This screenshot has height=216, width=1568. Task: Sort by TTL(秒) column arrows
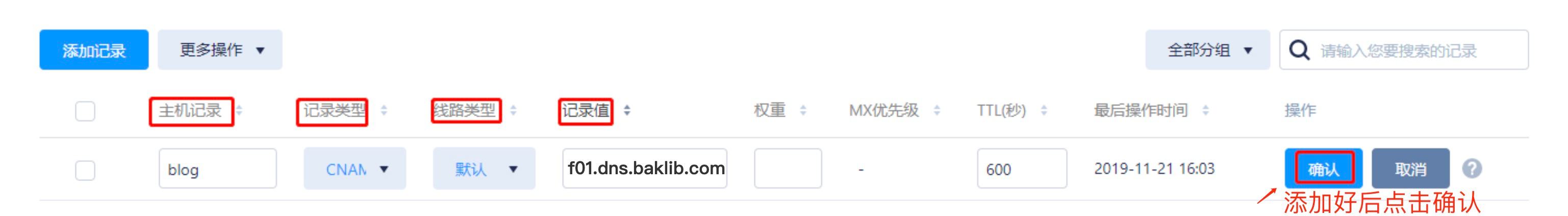[1044, 110]
